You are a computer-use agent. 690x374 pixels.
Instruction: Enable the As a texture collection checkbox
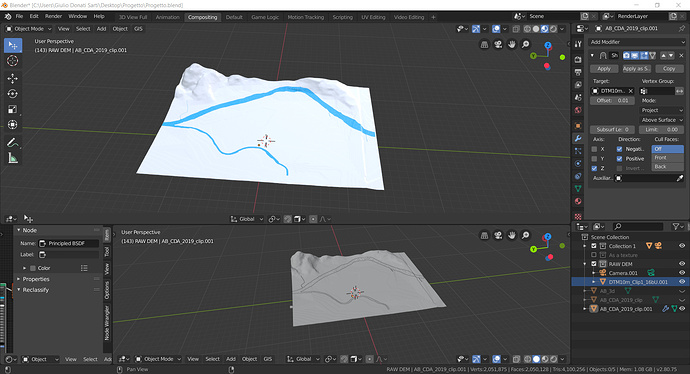pyautogui.click(x=594, y=255)
